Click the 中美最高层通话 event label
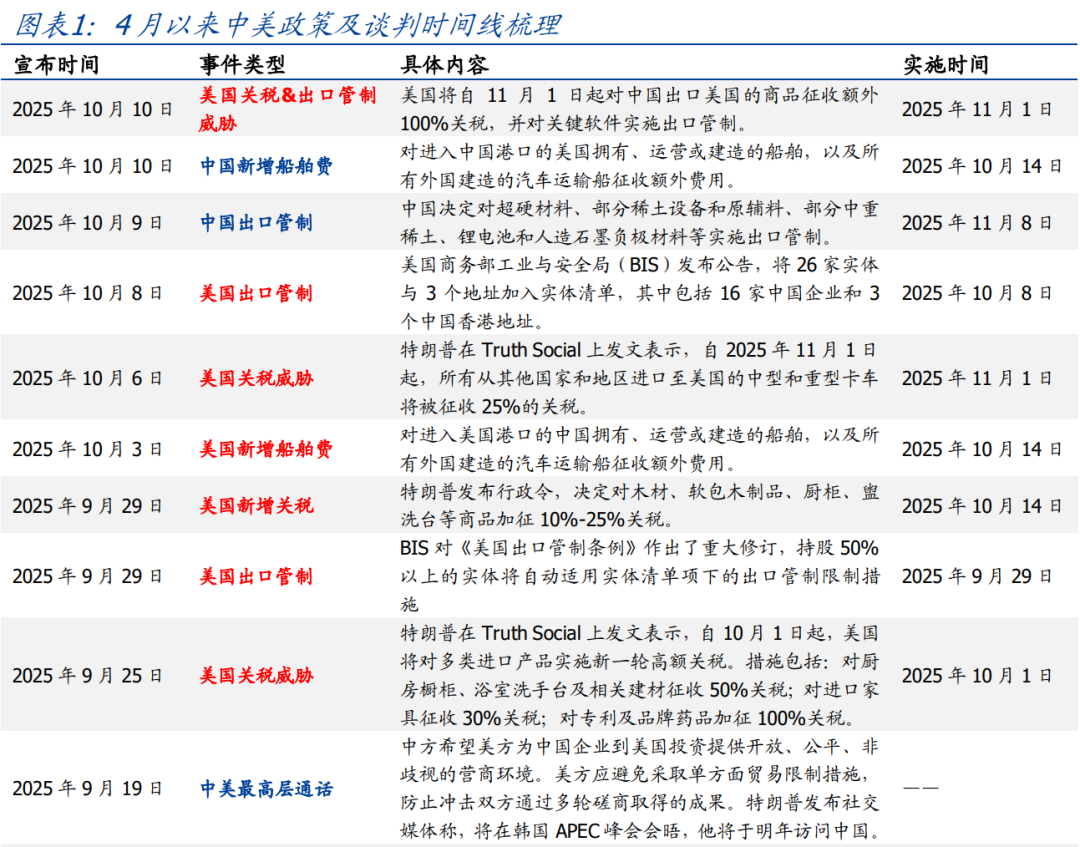 [266, 789]
